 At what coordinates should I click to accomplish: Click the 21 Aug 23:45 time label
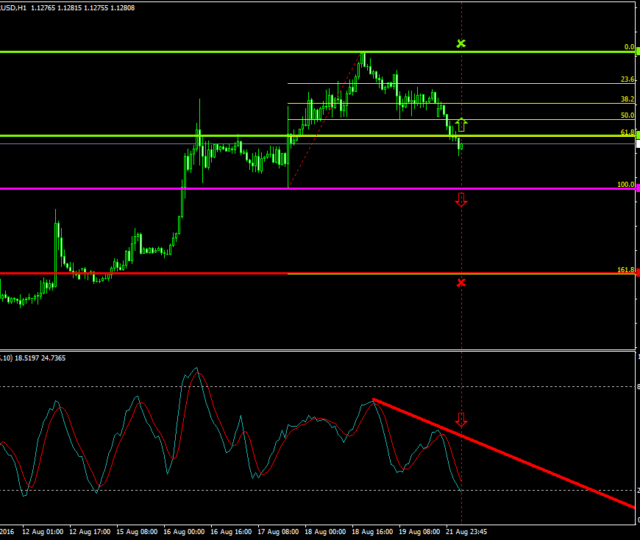(x=467, y=532)
